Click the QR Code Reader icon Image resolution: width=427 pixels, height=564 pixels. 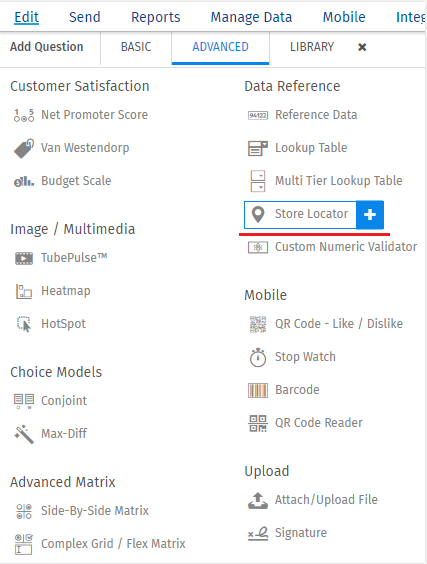[258, 423]
